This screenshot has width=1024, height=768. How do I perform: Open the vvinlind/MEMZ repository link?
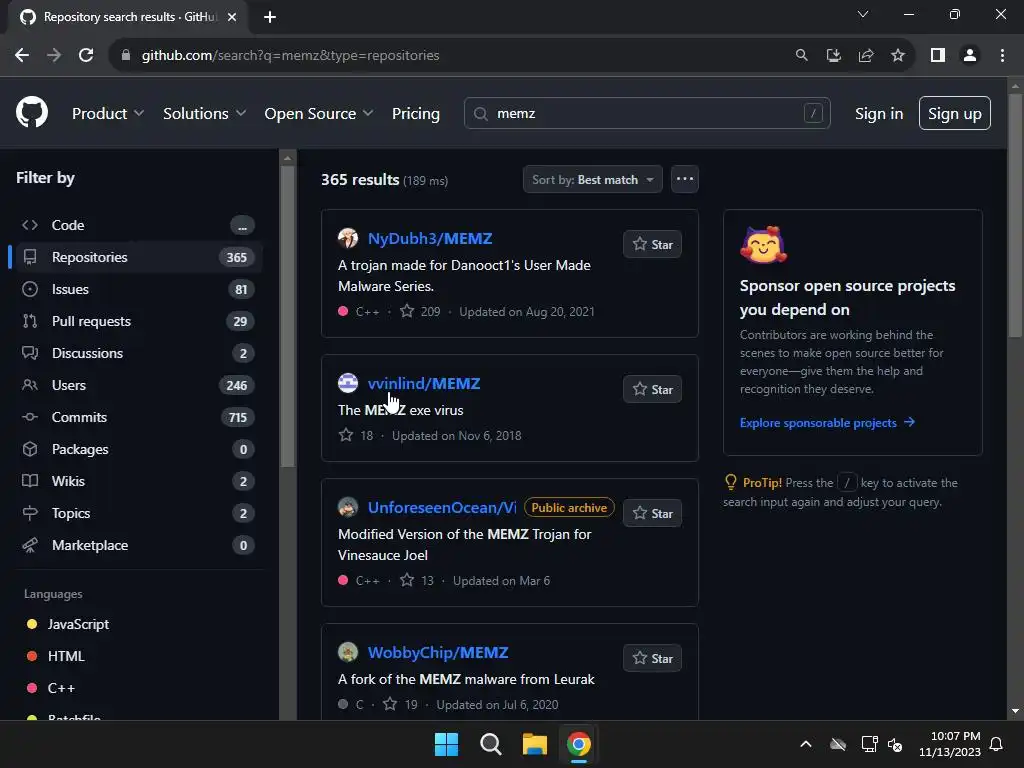point(424,383)
